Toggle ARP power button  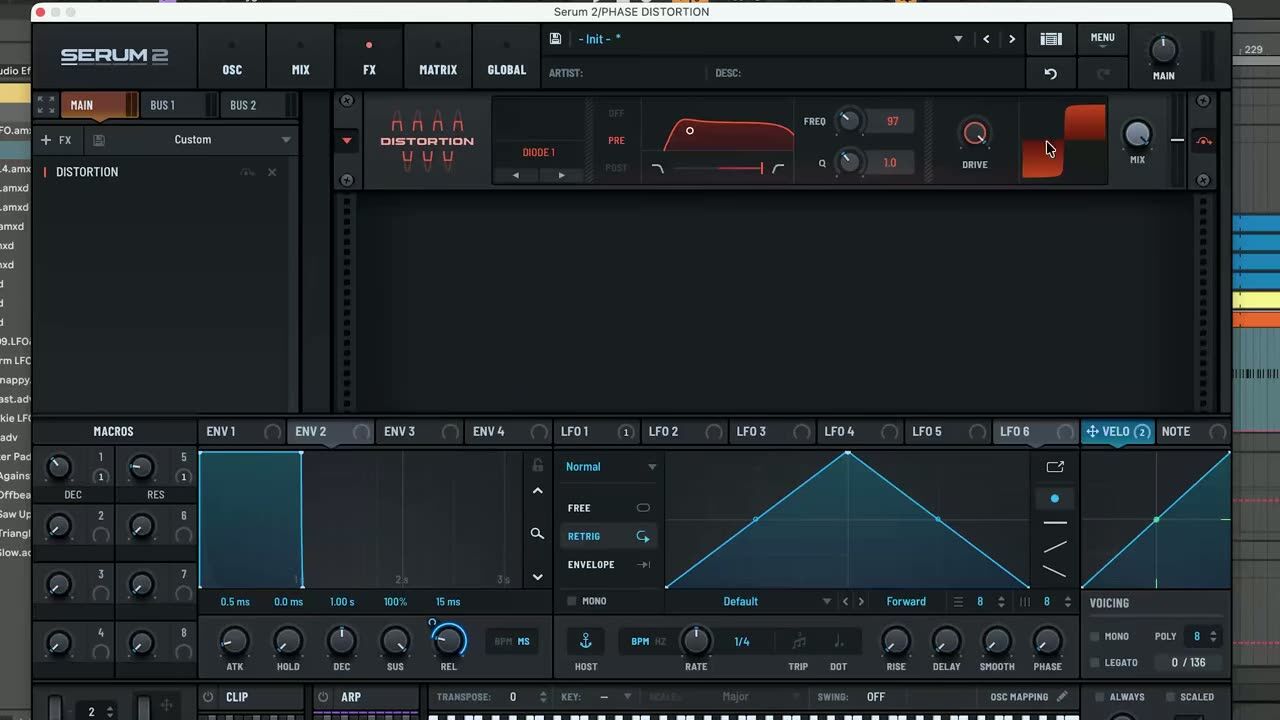point(323,697)
